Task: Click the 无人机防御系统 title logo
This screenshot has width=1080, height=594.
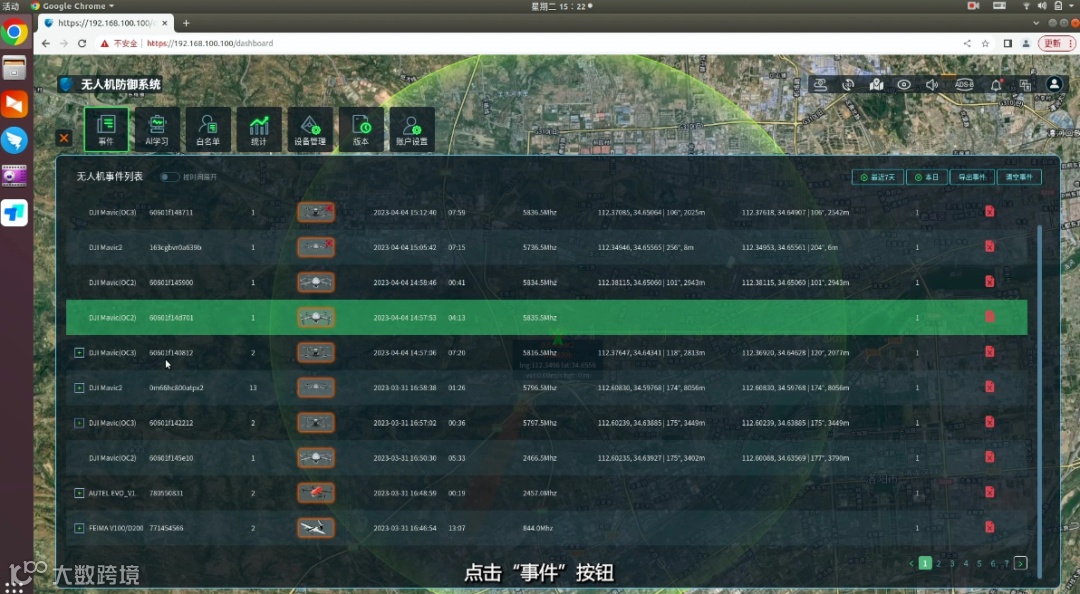Action: [111, 85]
